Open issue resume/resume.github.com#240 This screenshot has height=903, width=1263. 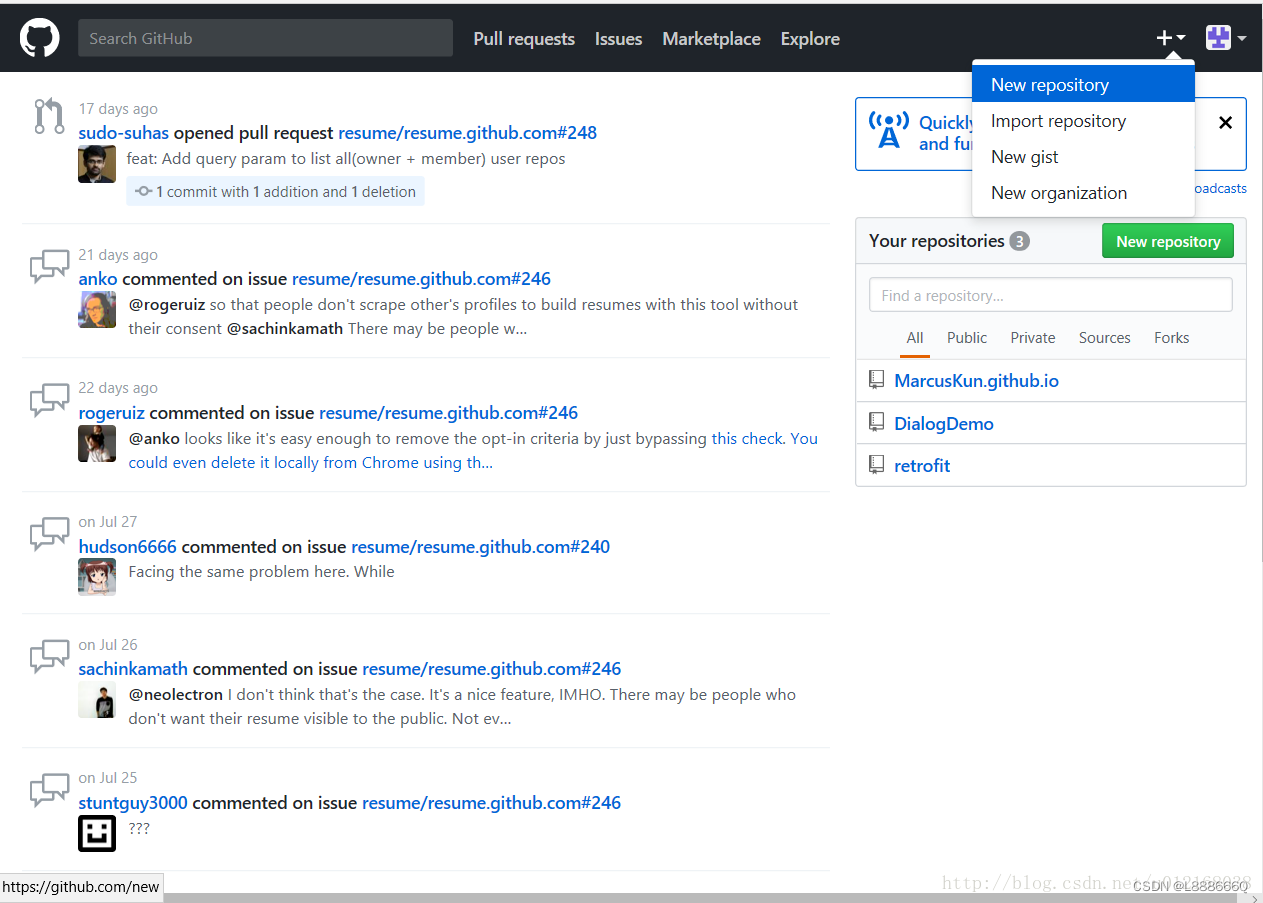[481, 547]
